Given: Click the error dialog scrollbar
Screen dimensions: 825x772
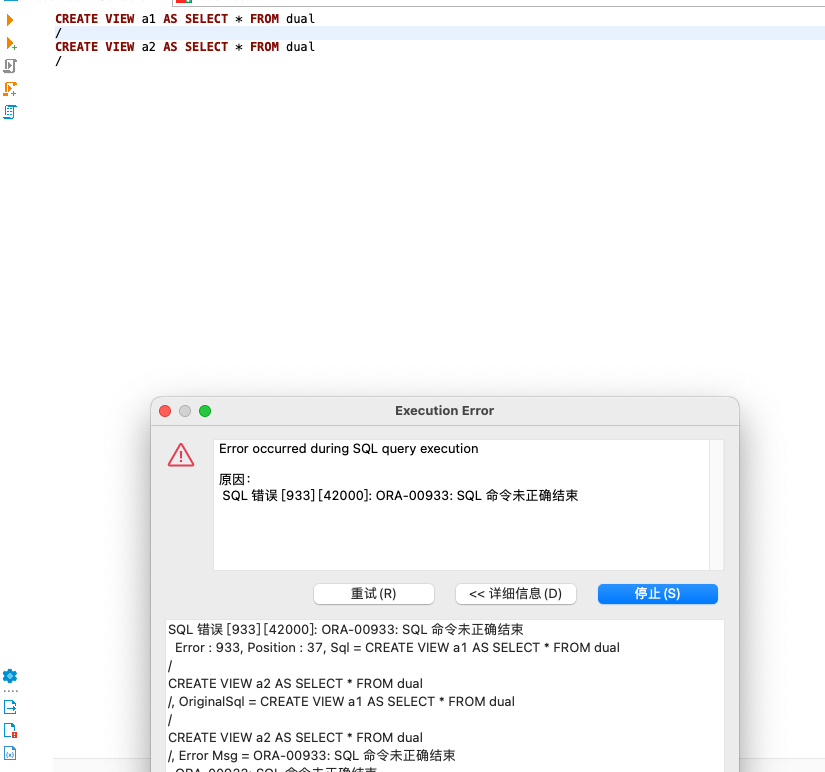Looking at the screenshot, I should (x=719, y=500).
